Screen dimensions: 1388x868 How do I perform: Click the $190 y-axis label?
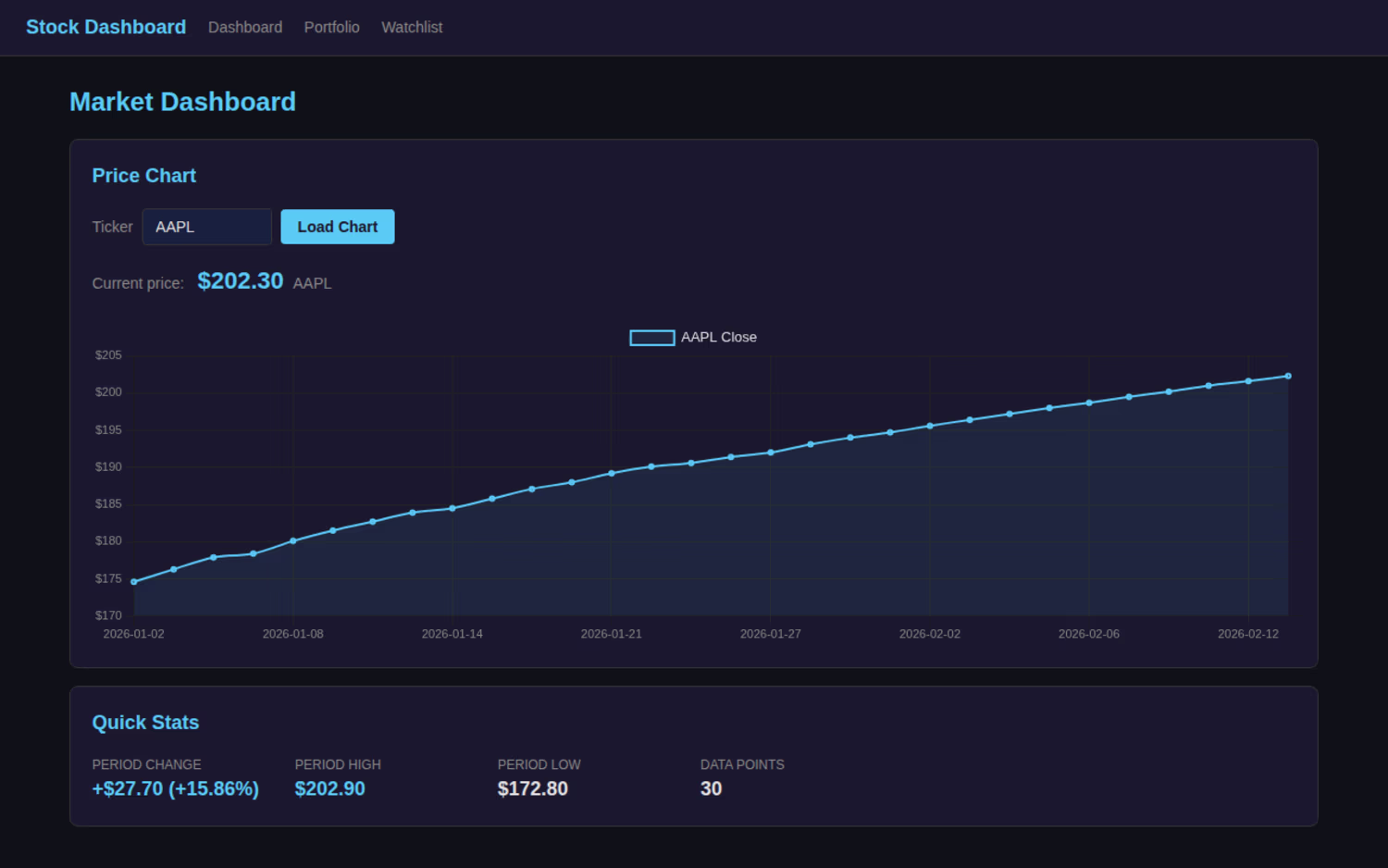click(x=108, y=467)
